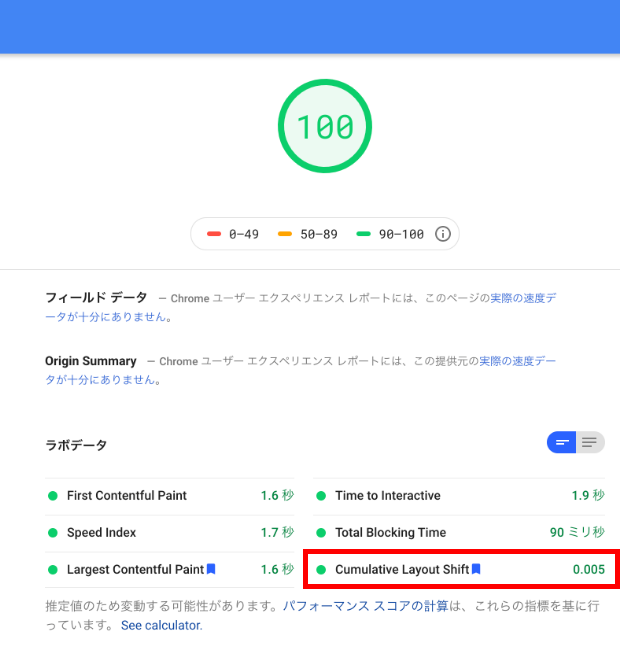The width and height of the screenshot is (620, 651).
Task: Click the green dot next to Time to Interactive
Action: point(321,496)
